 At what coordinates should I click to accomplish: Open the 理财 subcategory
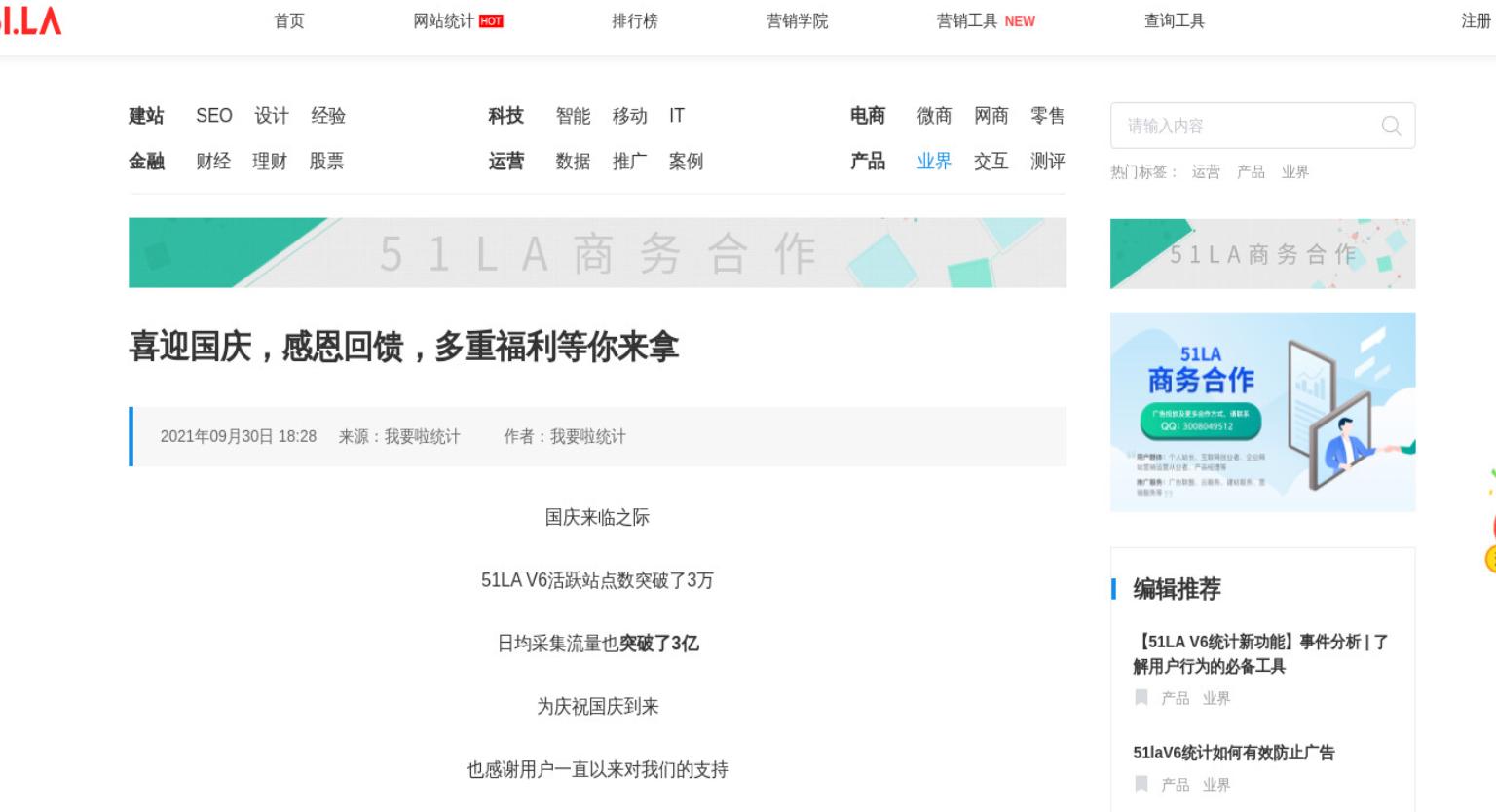270,162
